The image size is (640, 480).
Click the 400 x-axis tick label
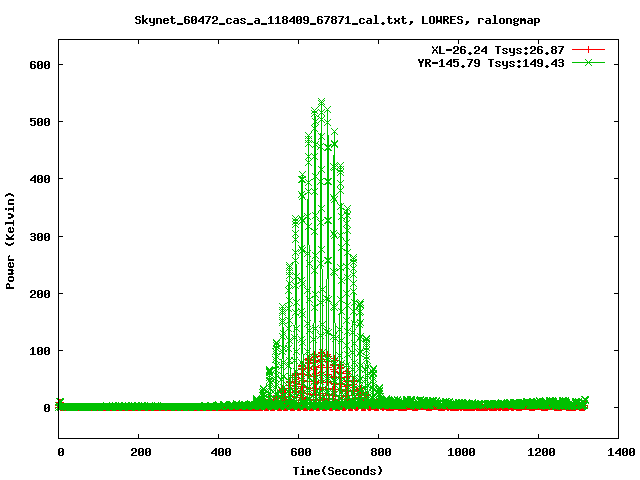(220, 452)
